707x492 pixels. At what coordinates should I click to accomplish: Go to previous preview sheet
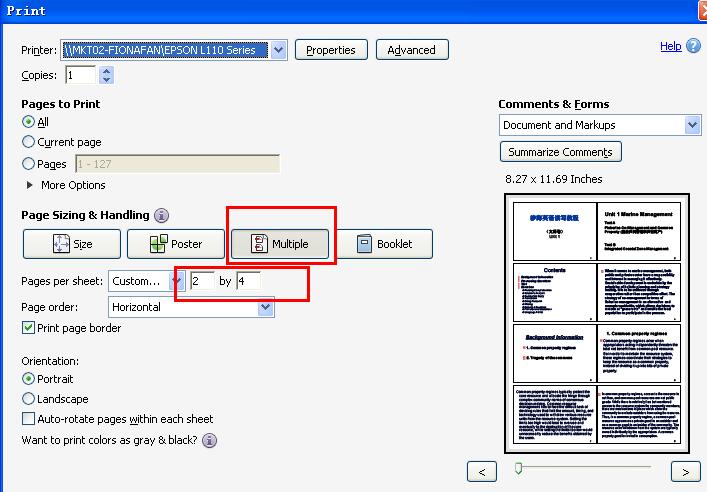pyautogui.click(x=482, y=472)
